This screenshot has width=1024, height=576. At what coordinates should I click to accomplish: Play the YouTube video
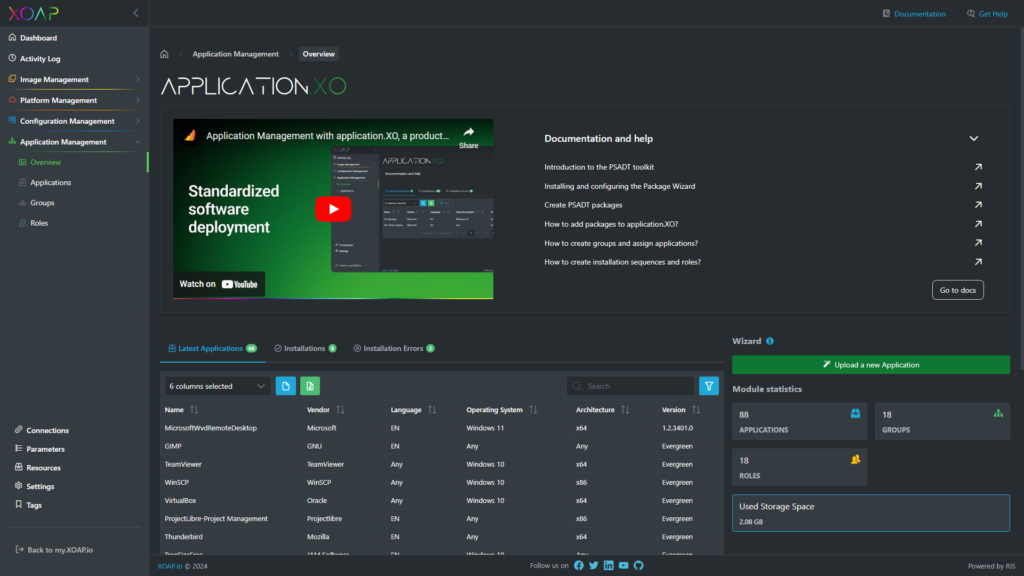coord(333,209)
